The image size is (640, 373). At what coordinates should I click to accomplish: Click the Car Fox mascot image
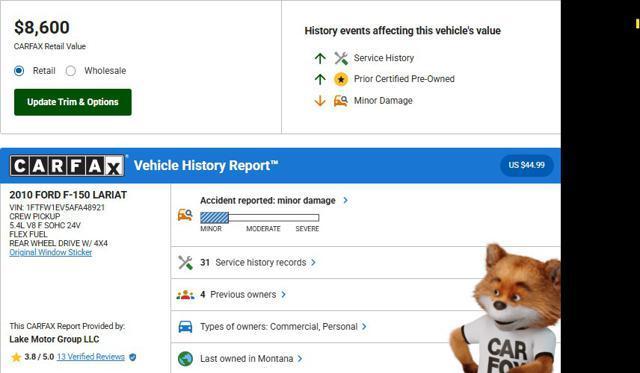click(x=506, y=309)
